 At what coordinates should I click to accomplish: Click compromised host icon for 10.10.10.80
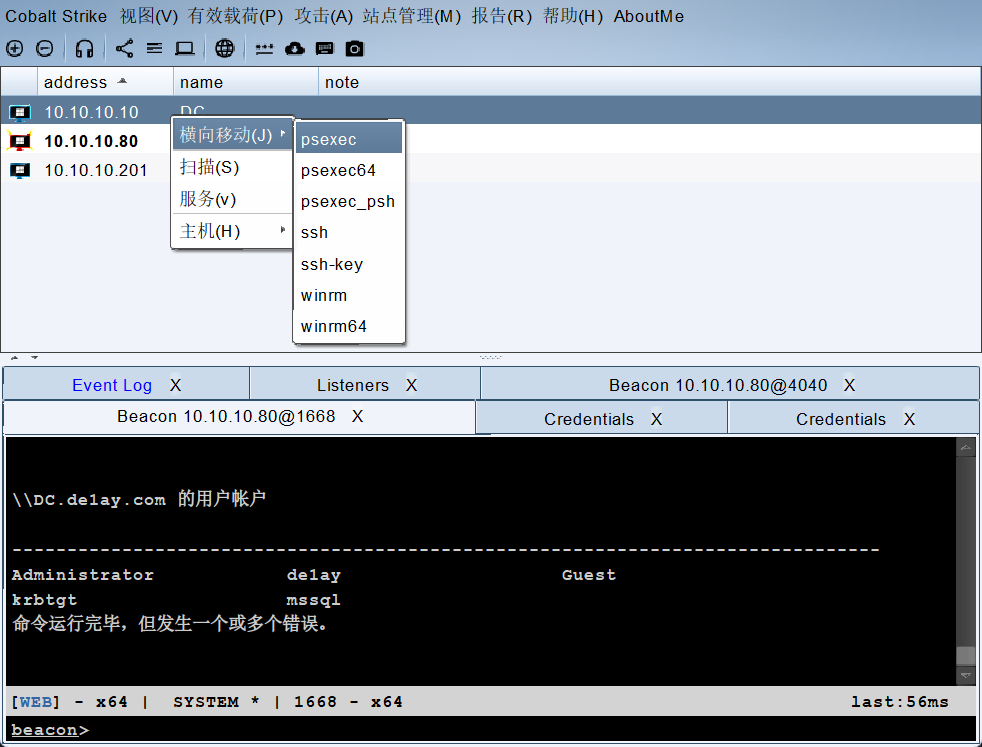19,141
